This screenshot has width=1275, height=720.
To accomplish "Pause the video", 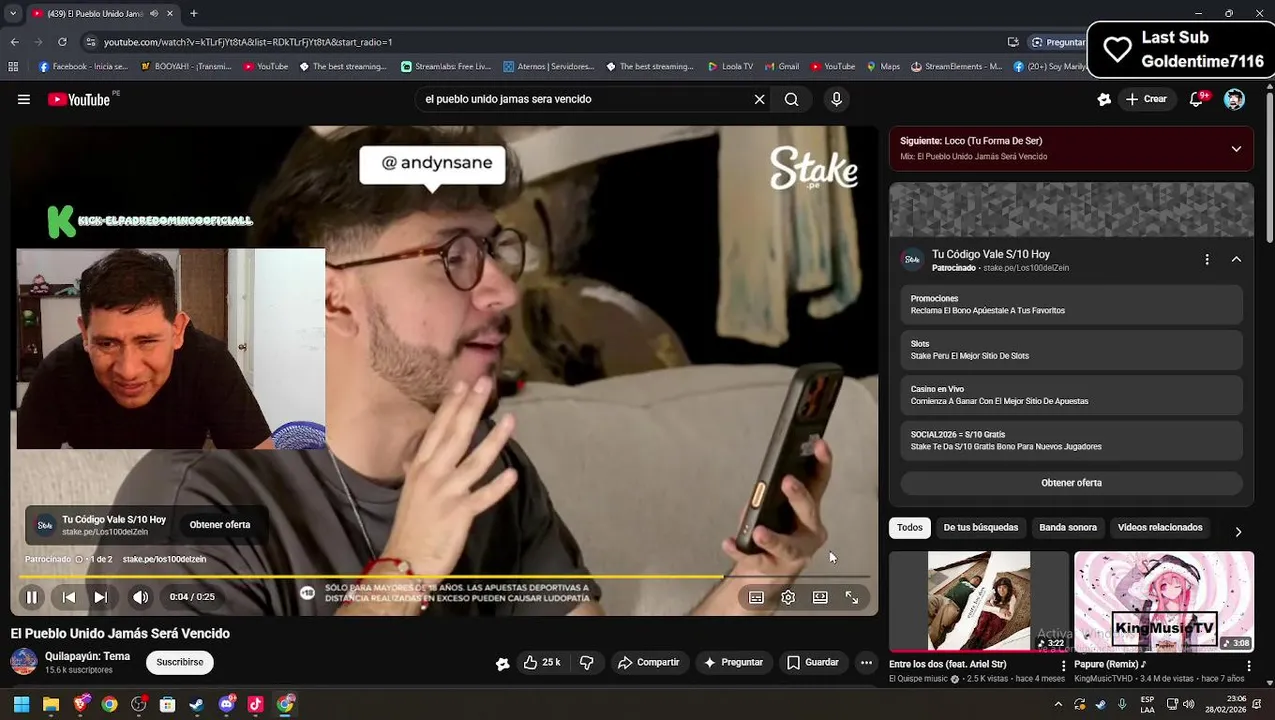I will (x=32, y=597).
